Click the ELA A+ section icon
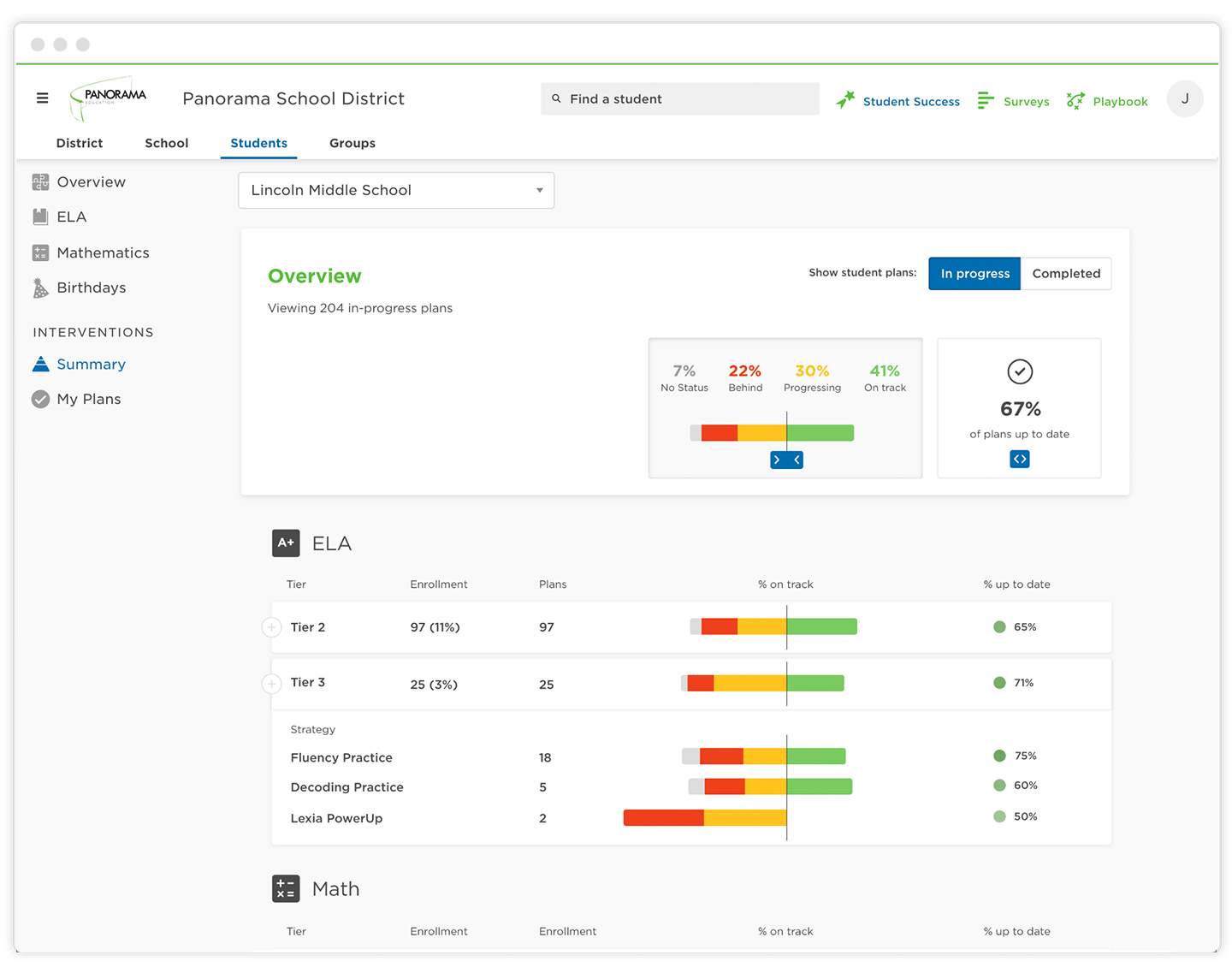Image resolution: width=1232 pixels, height=973 pixels. pos(286,543)
